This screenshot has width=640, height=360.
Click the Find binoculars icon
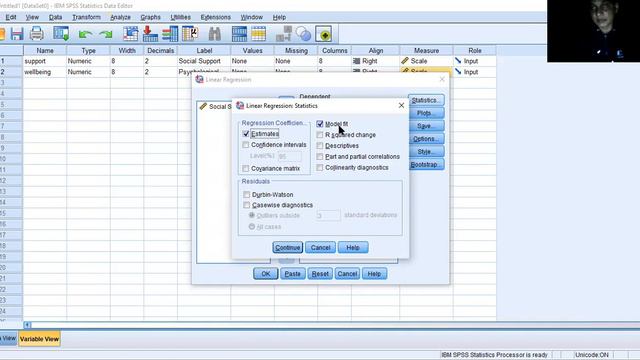215,34
